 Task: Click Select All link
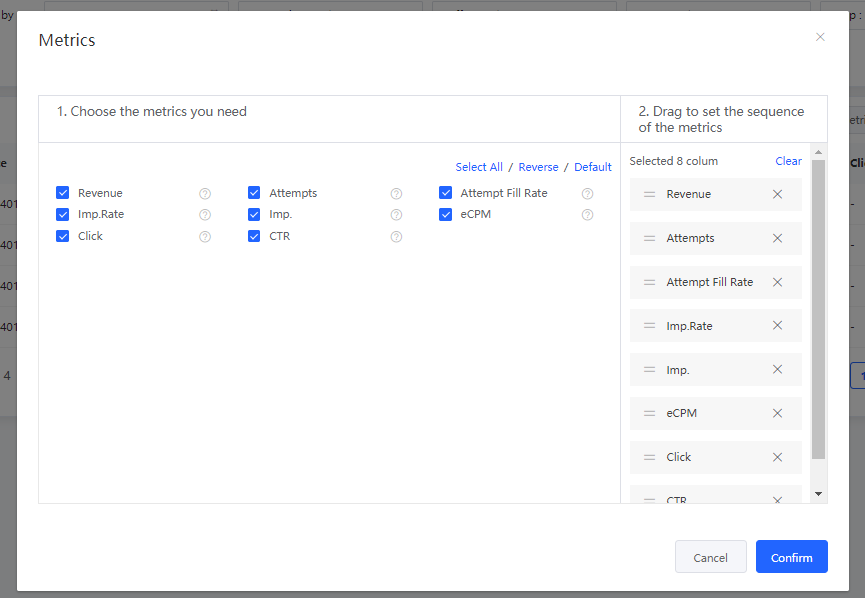point(479,167)
